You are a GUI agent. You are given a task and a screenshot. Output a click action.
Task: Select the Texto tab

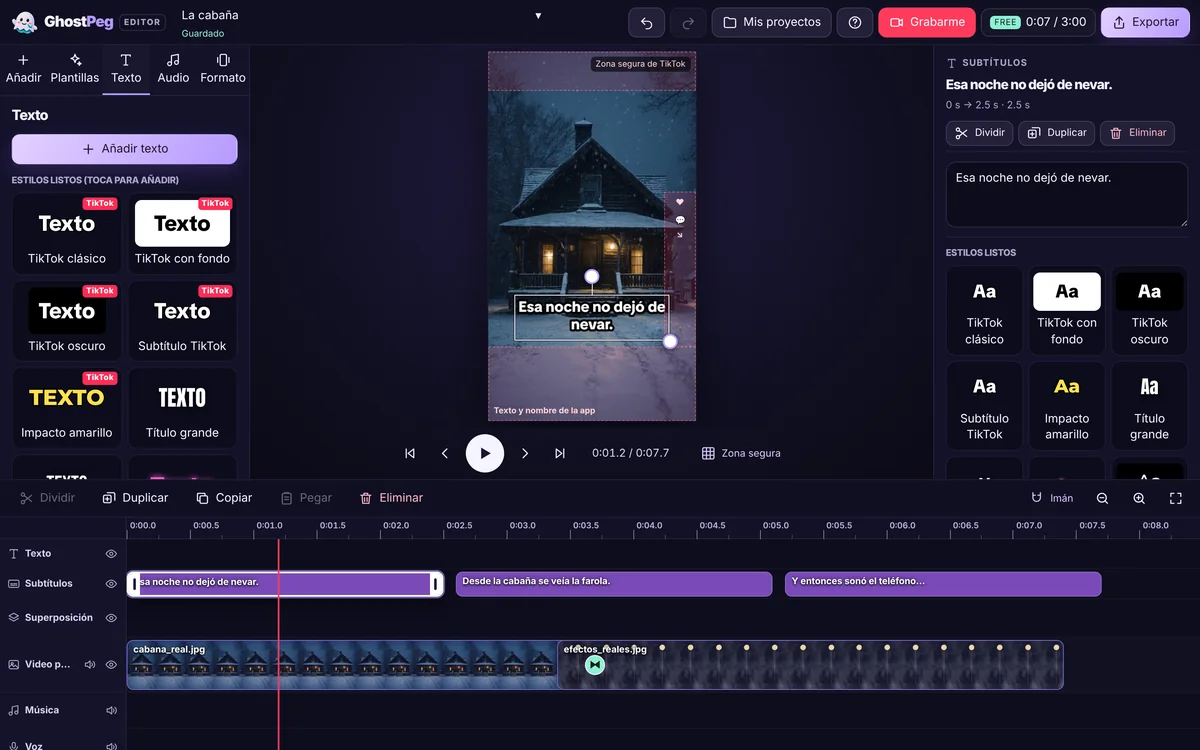click(126, 69)
